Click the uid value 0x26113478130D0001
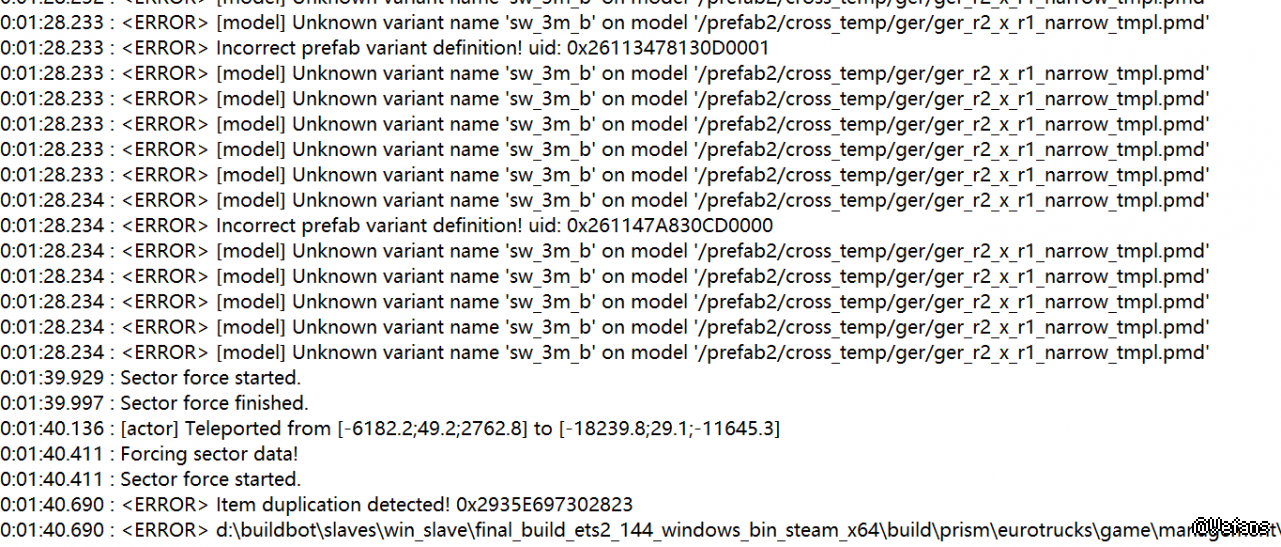 pyautogui.click(x=668, y=48)
